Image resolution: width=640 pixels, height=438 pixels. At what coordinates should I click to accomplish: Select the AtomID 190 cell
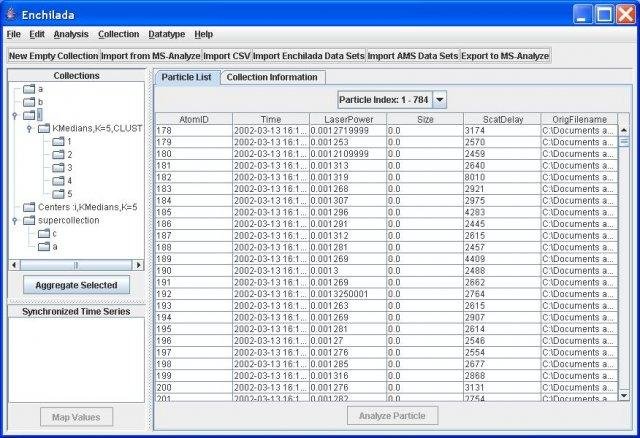point(194,271)
